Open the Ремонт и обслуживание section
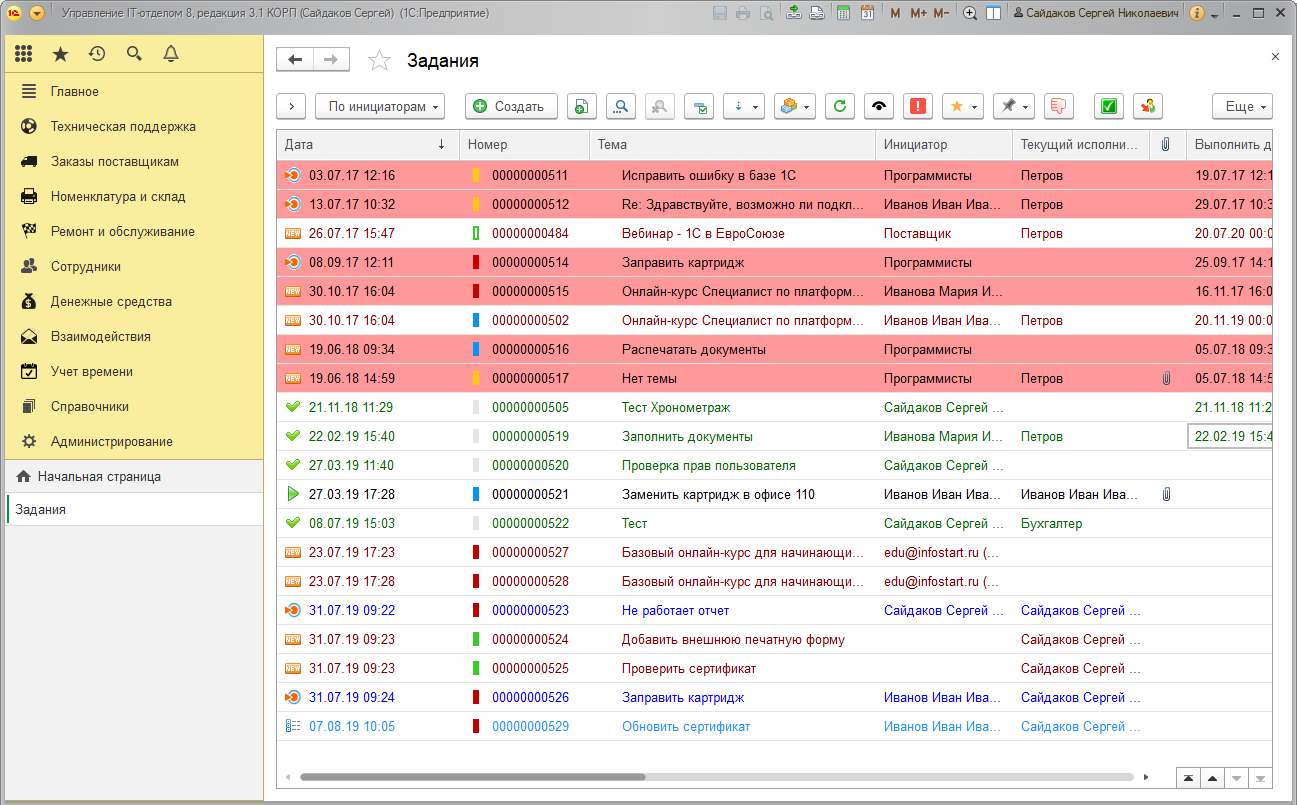The width and height of the screenshot is (1297, 805). coord(133,231)
